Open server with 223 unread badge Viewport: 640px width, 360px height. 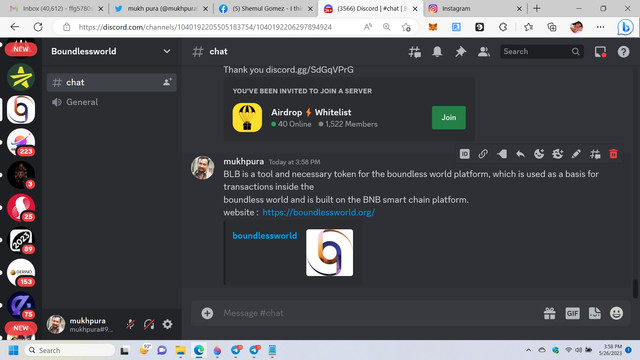pyautogui.click(x=21, y=142)
